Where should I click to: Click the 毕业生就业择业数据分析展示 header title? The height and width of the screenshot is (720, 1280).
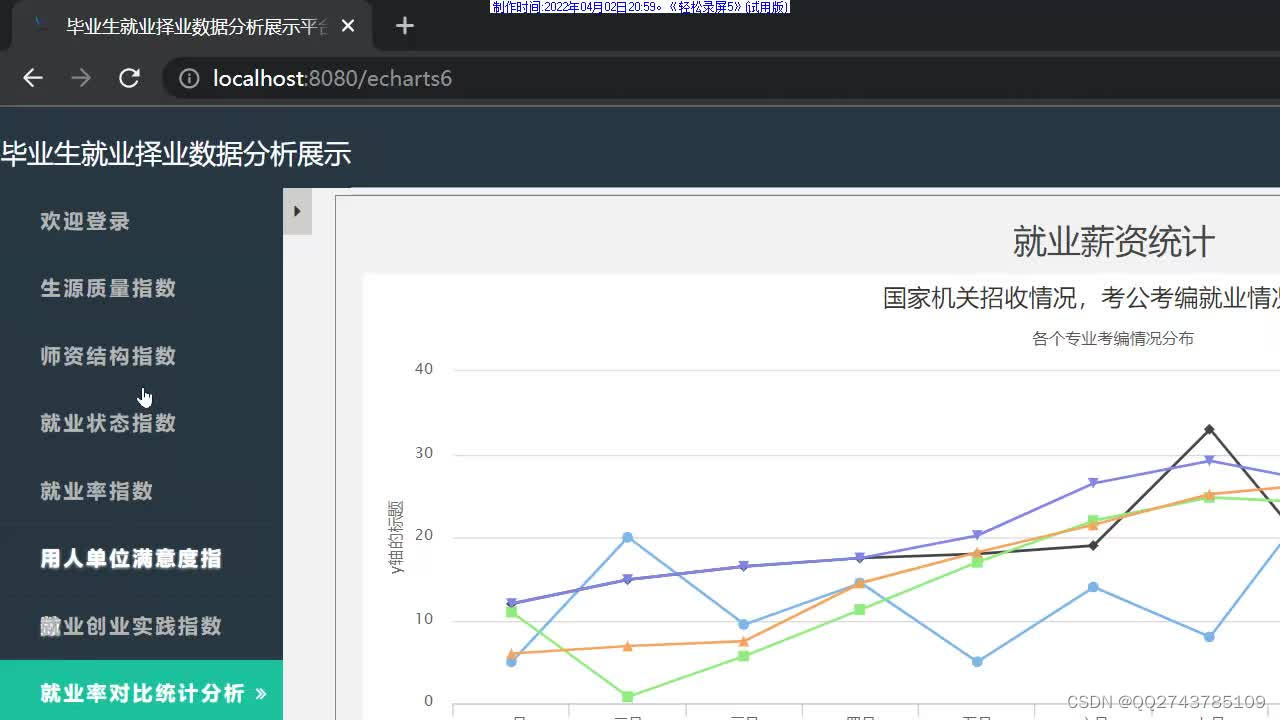[176, 154]
